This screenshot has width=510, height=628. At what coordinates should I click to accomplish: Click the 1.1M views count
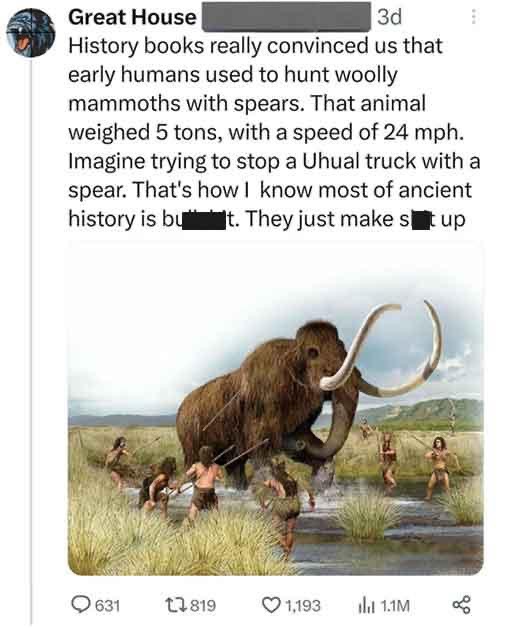tap(395, 606)
